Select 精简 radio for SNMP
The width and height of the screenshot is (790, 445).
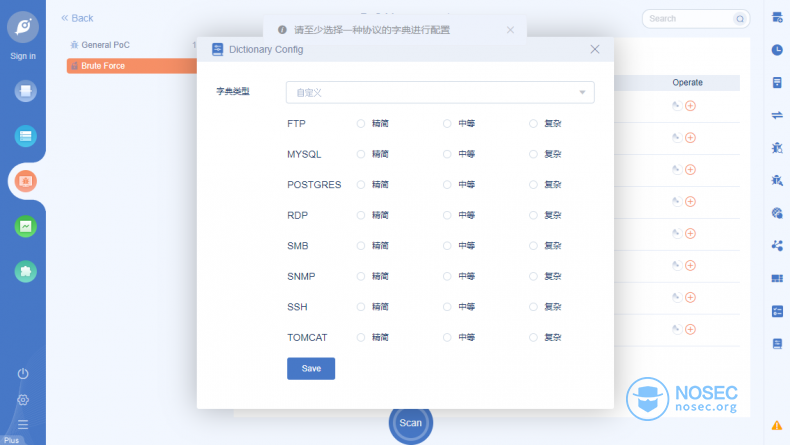click(361, 276)
